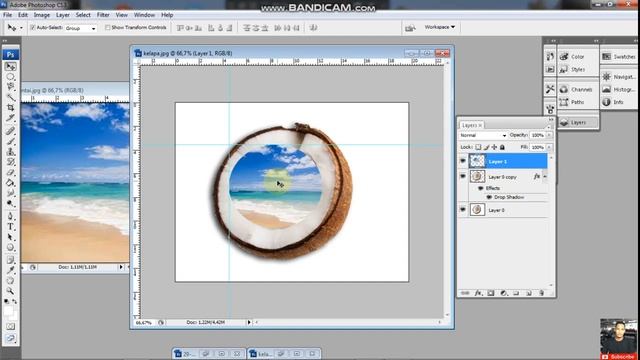Toggle Quick Mask mode button
The image size is (640, 360).
click(x=11, y=327)
